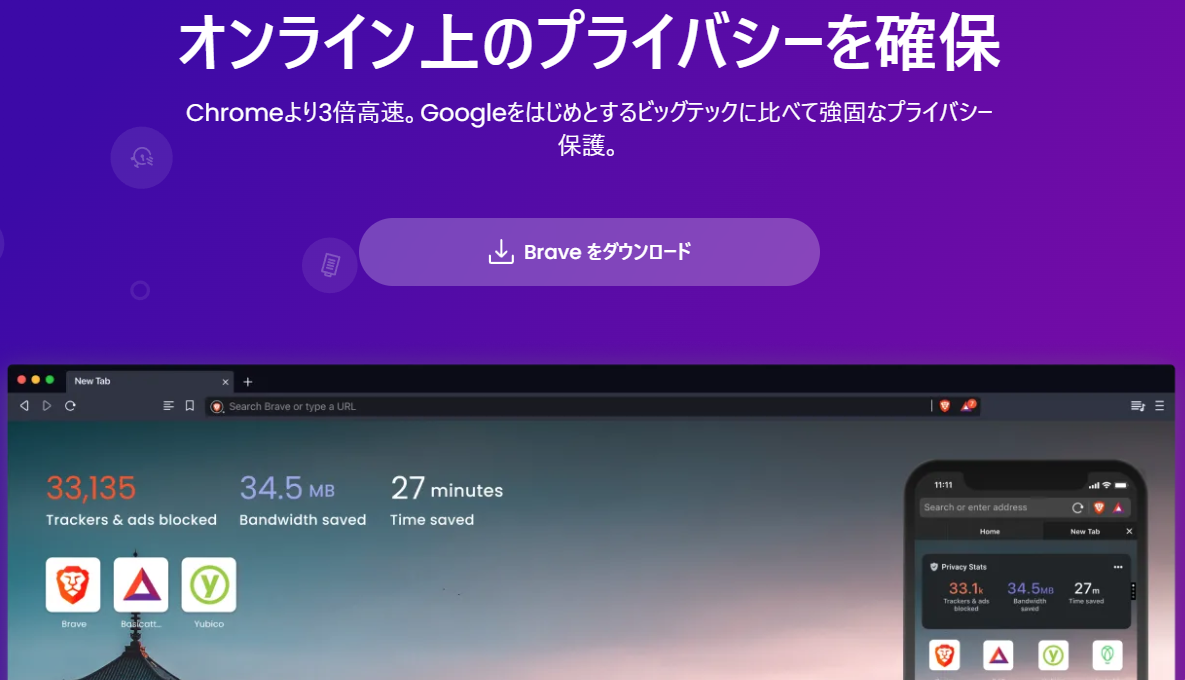The width and height of the screenshot is (1185, 680).
Task: Close the desktop New Tab tab
Action: click(225, 381)
